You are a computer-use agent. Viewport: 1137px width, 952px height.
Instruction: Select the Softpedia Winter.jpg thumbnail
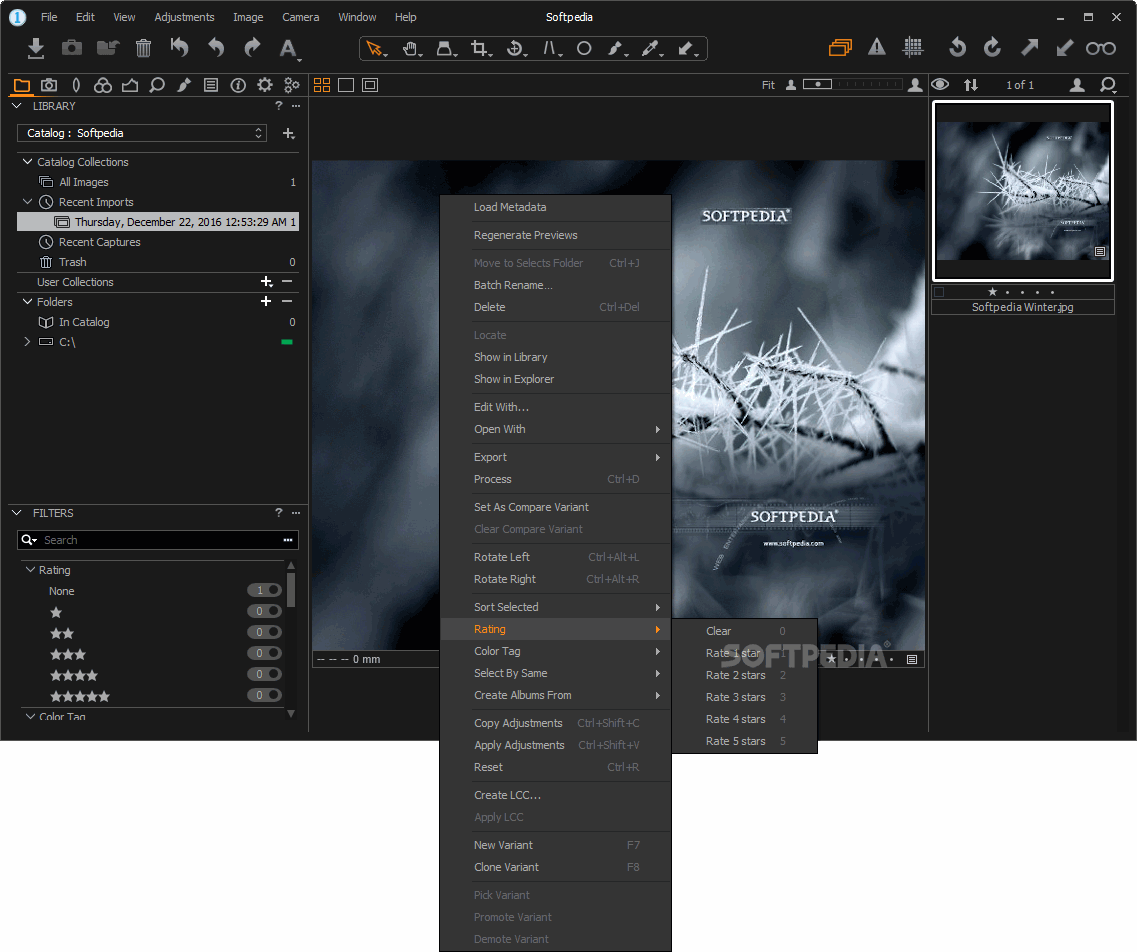(x=1022, y=191)
